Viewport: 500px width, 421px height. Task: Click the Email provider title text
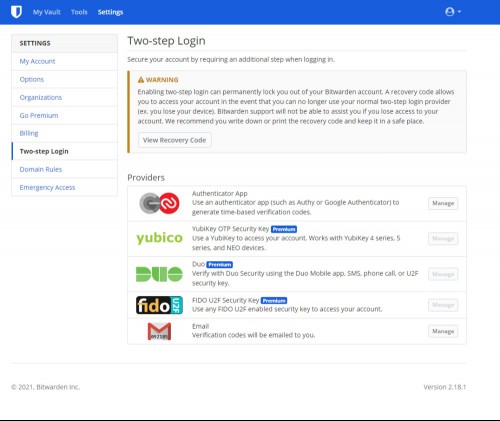tap(200, 326)
